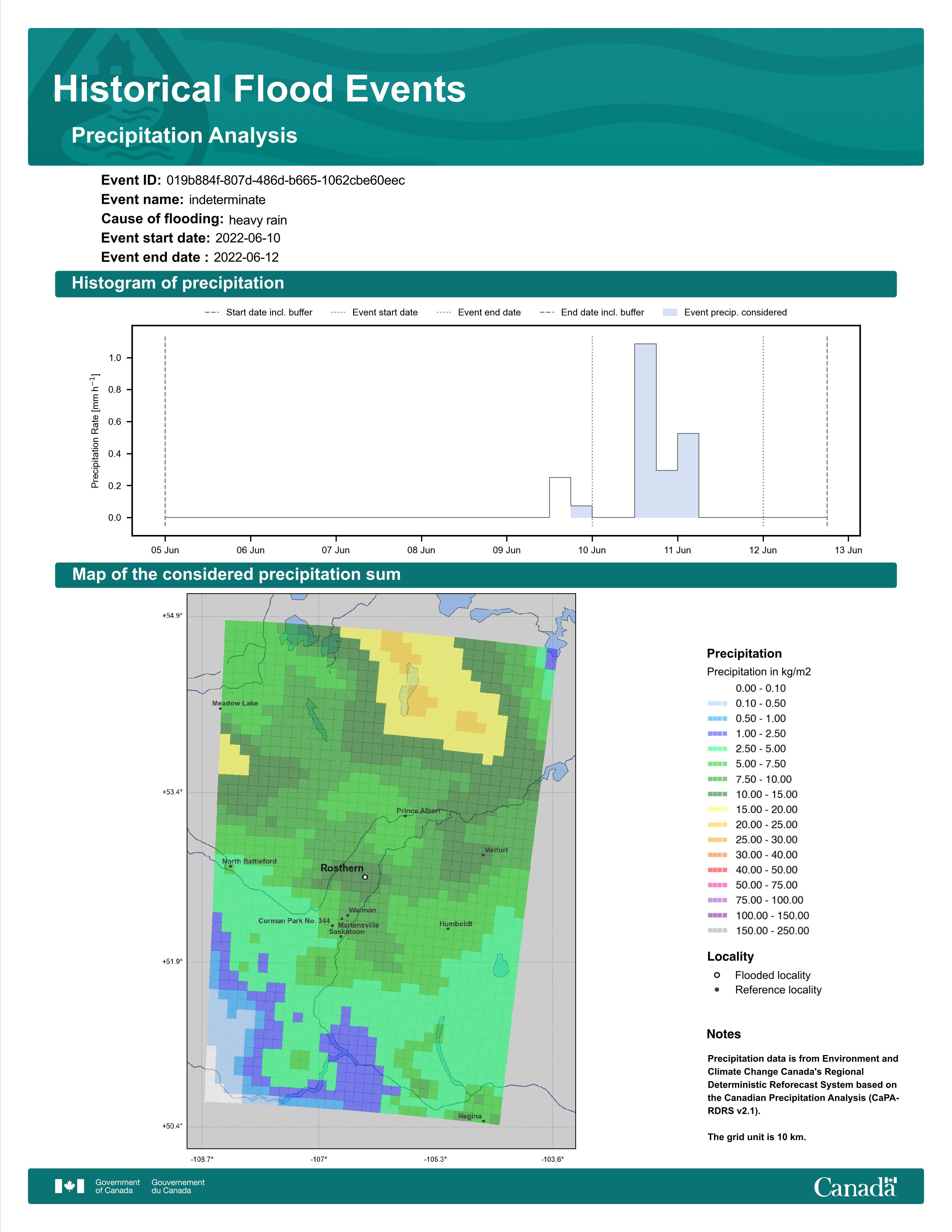The width and height of the screenshot is (952, 1232).
Task: Click the Corman Park No. 344 label
Action: coord(294,920)
